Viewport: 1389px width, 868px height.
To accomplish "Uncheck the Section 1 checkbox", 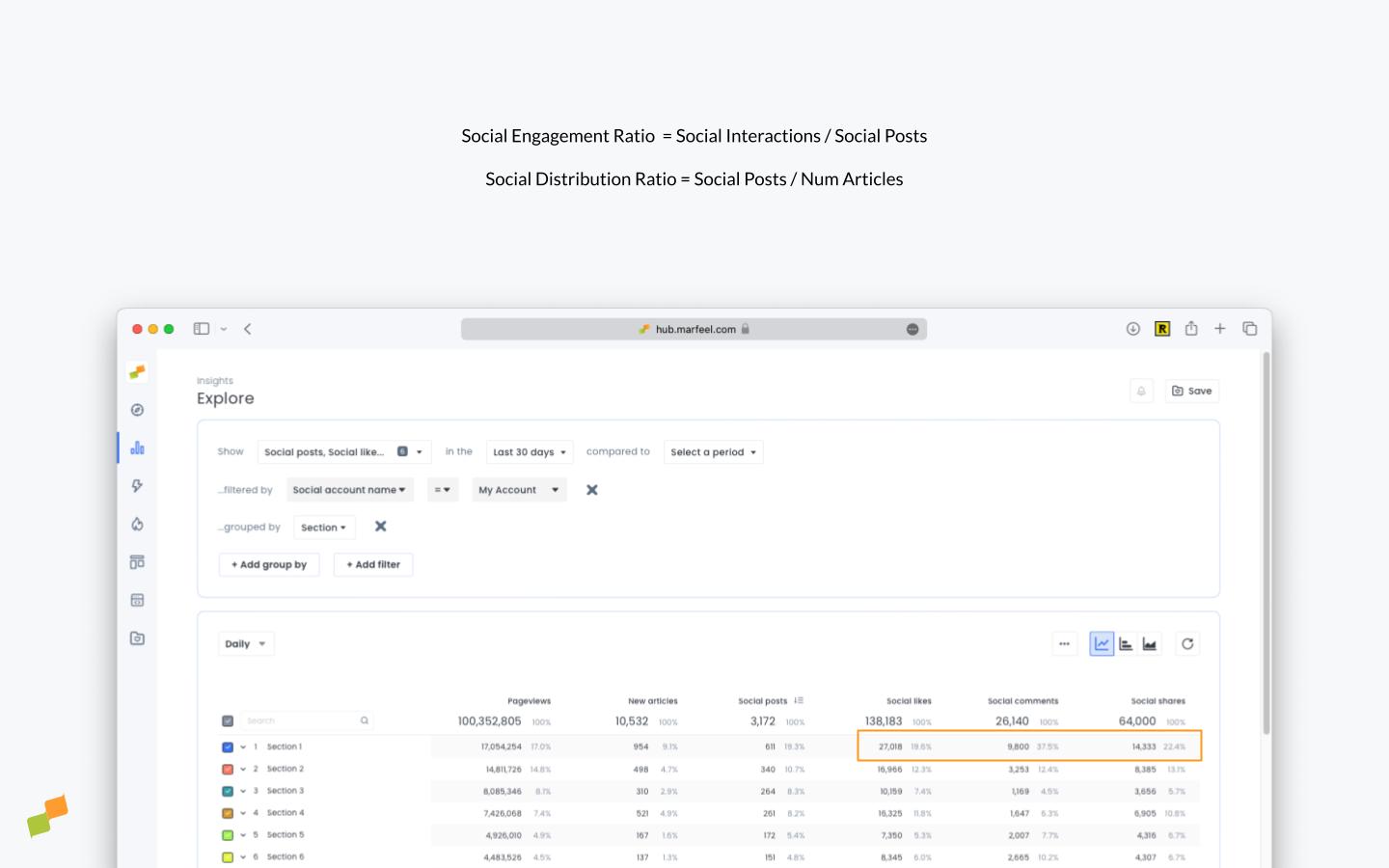I will pos(228,746).
